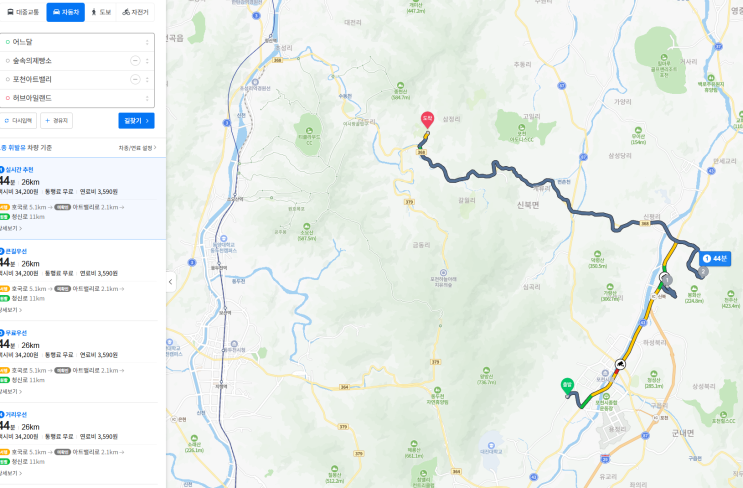Switch to the 대중교통 public transit tab

23,12
